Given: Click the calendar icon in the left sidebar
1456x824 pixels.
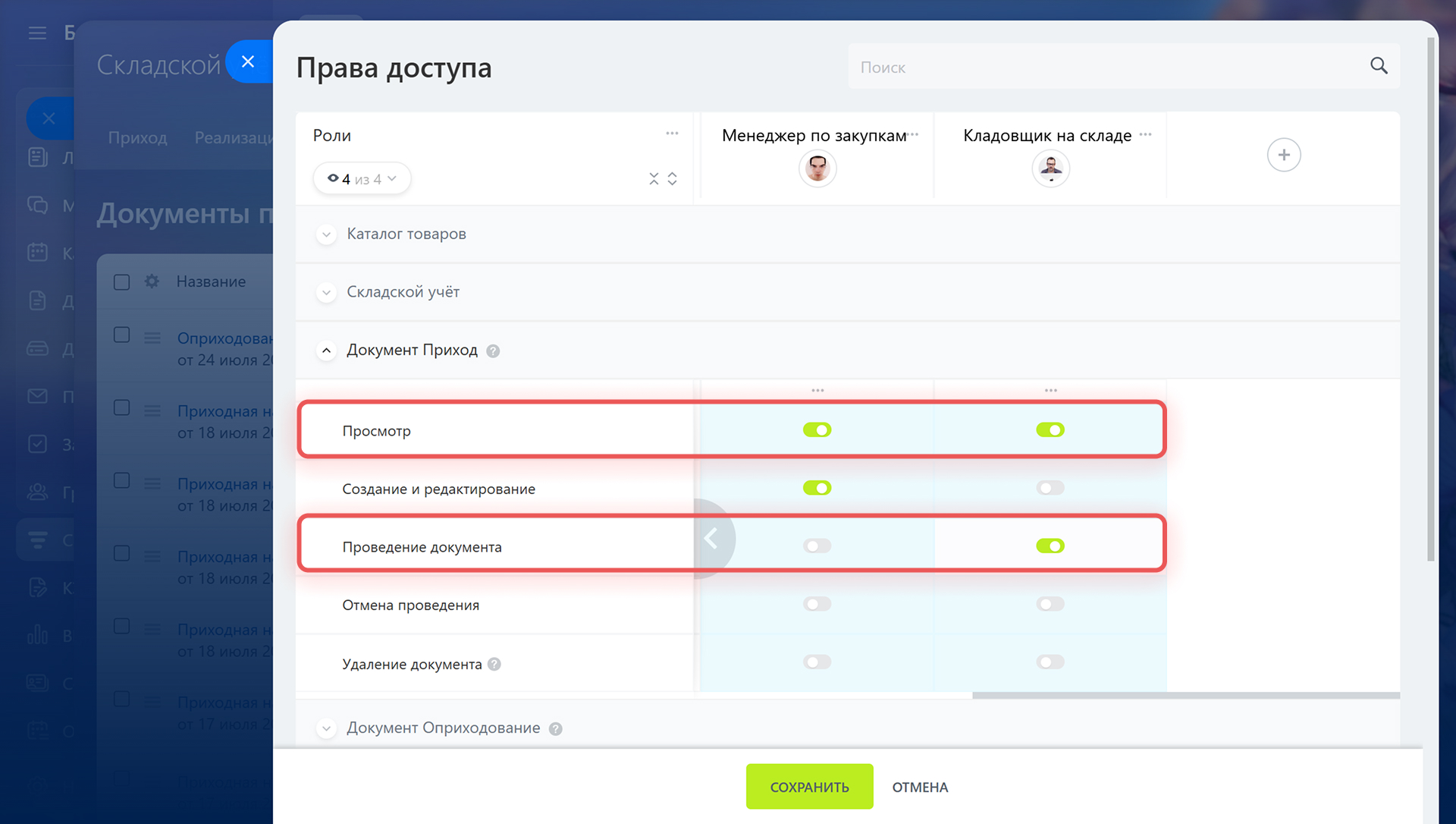Looking at the screenshot, I should [37, 252].
